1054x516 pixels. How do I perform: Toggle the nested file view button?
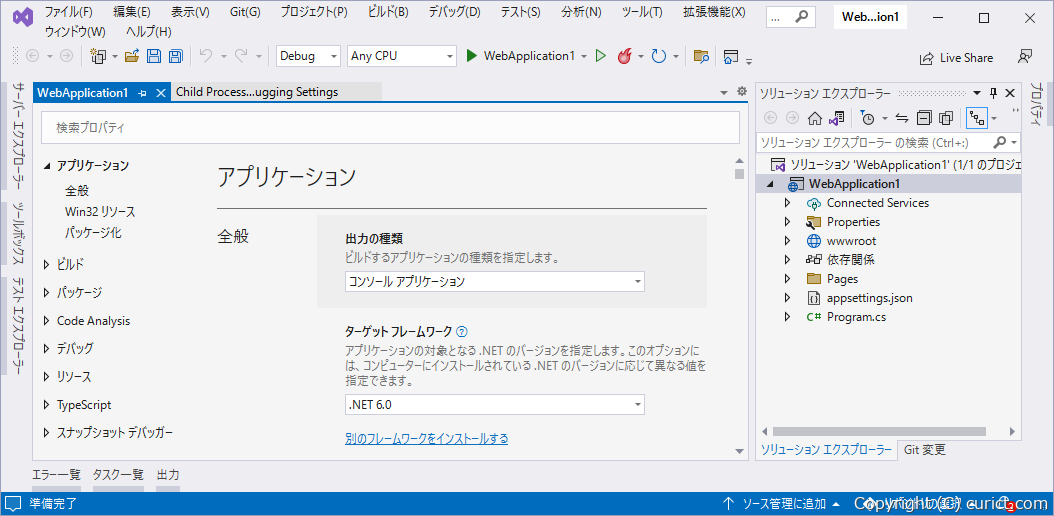[x=977, y=118]
